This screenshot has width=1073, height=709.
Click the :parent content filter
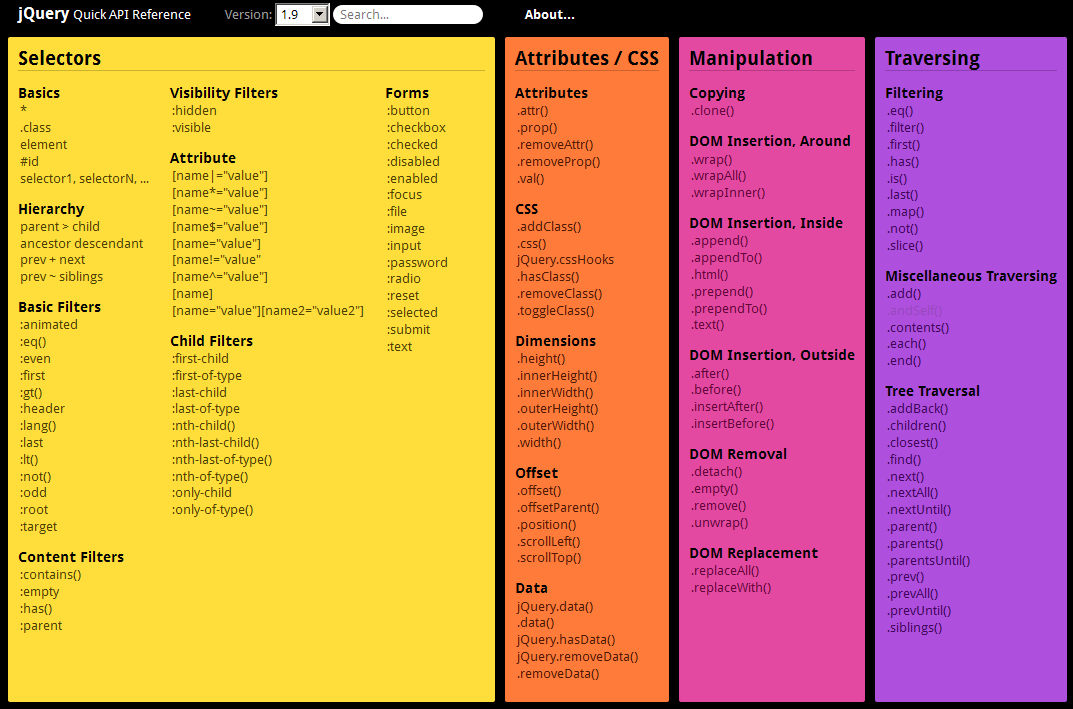point(41,626)
